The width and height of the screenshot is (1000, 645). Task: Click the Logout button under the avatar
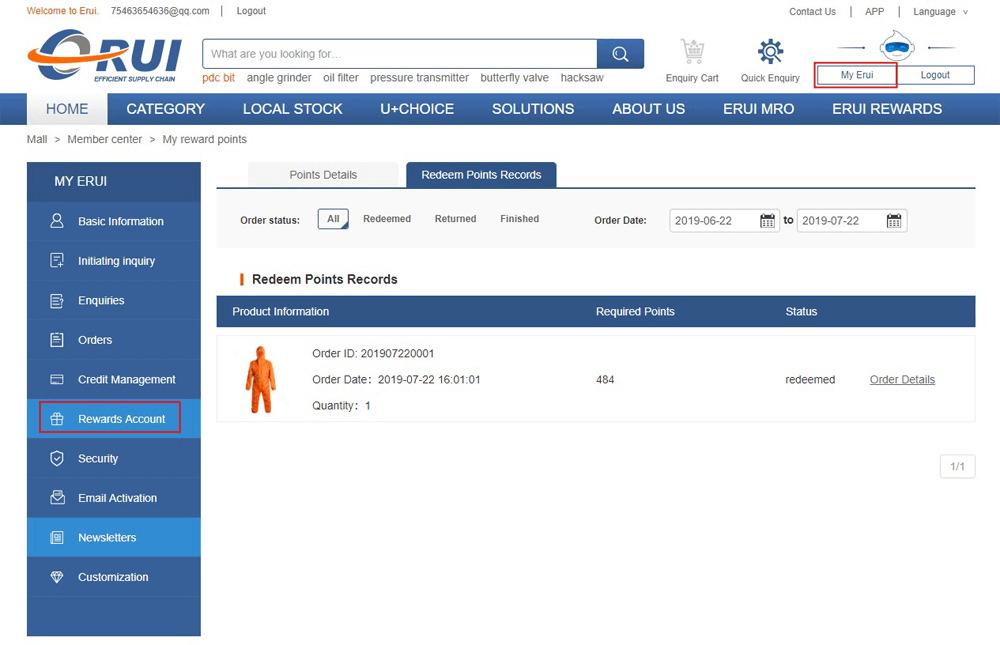[935, 75]
